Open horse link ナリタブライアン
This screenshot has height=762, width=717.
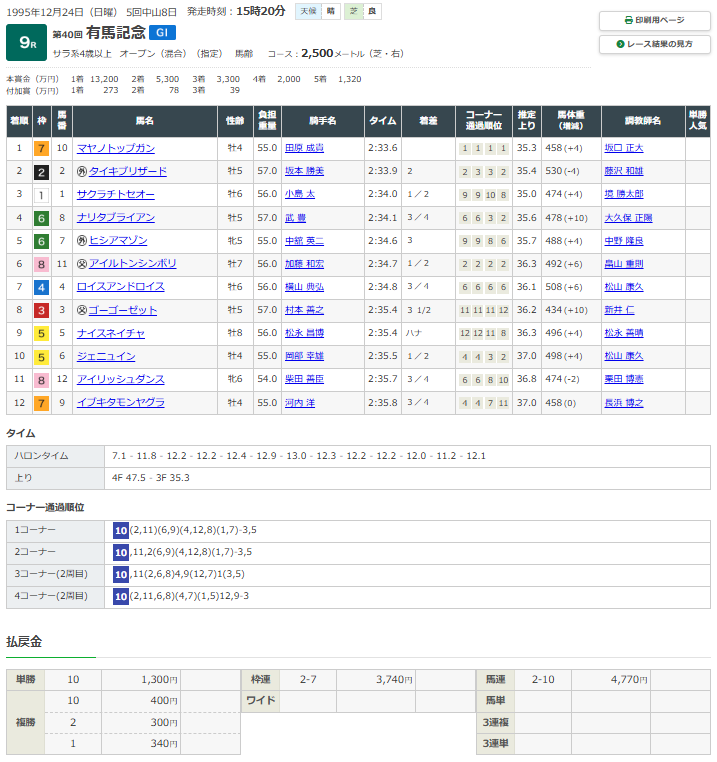click(x=116, y=217)
